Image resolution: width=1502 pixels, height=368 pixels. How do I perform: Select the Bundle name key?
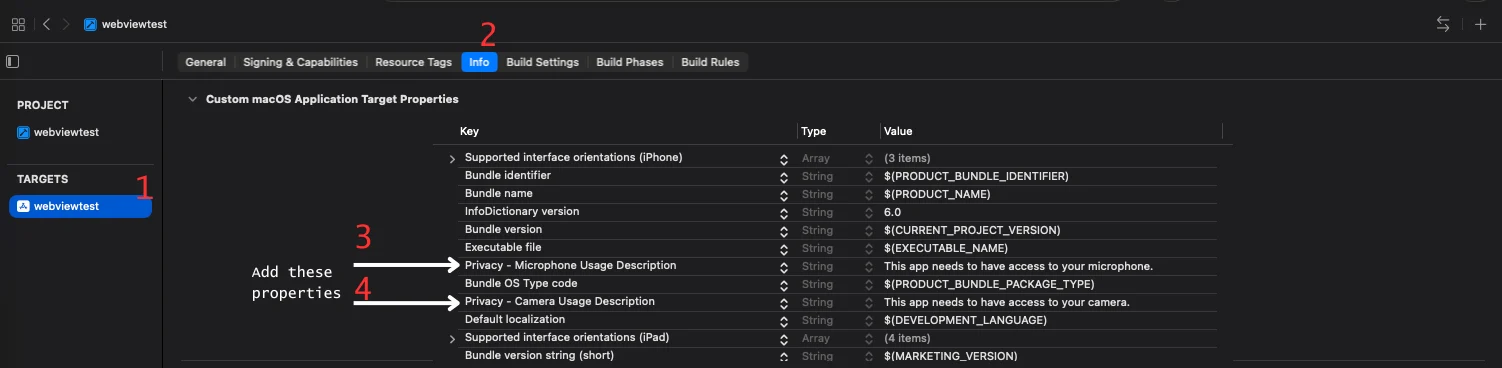tap(498, 194)
